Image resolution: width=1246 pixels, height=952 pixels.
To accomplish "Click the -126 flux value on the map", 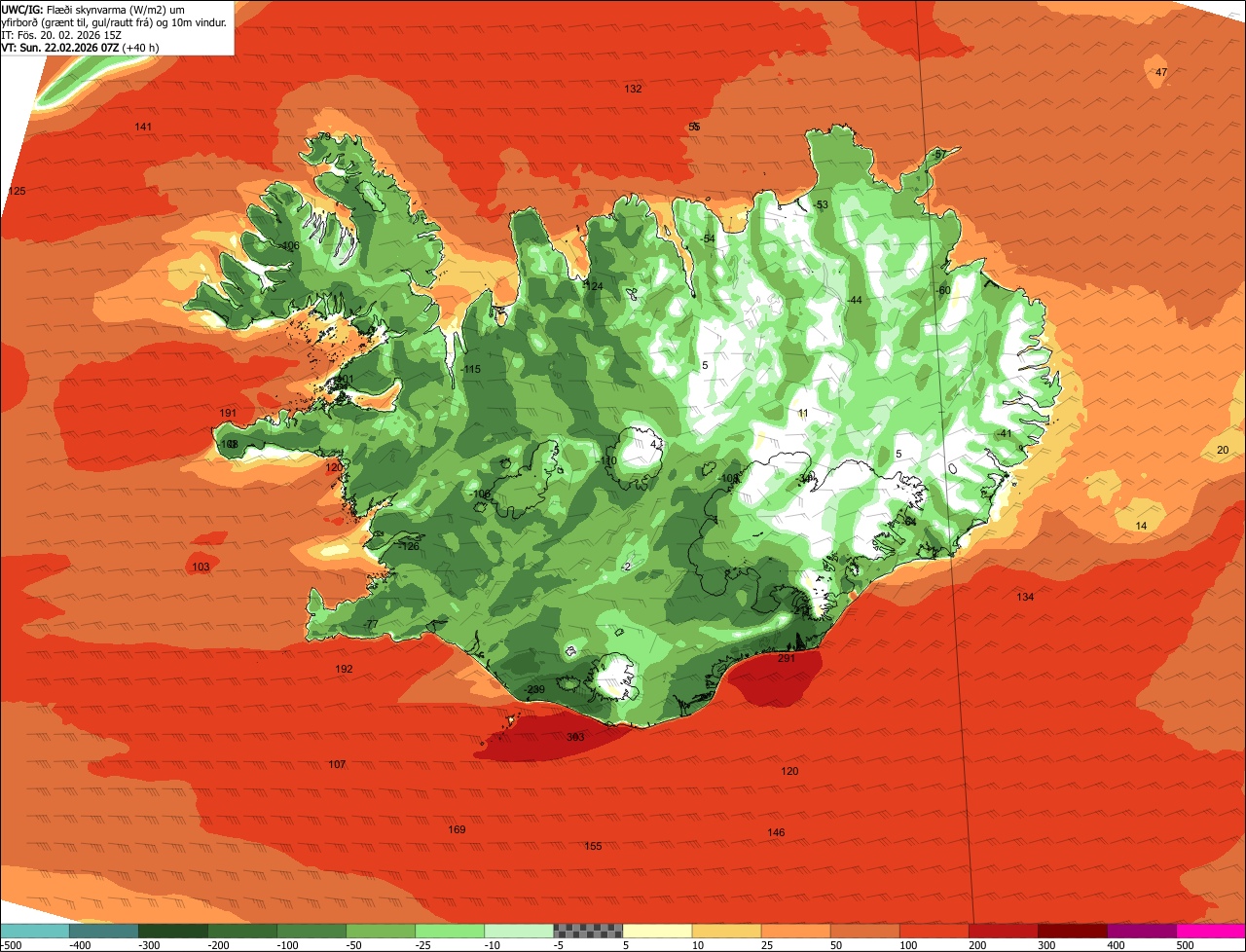I will (409, 546).
